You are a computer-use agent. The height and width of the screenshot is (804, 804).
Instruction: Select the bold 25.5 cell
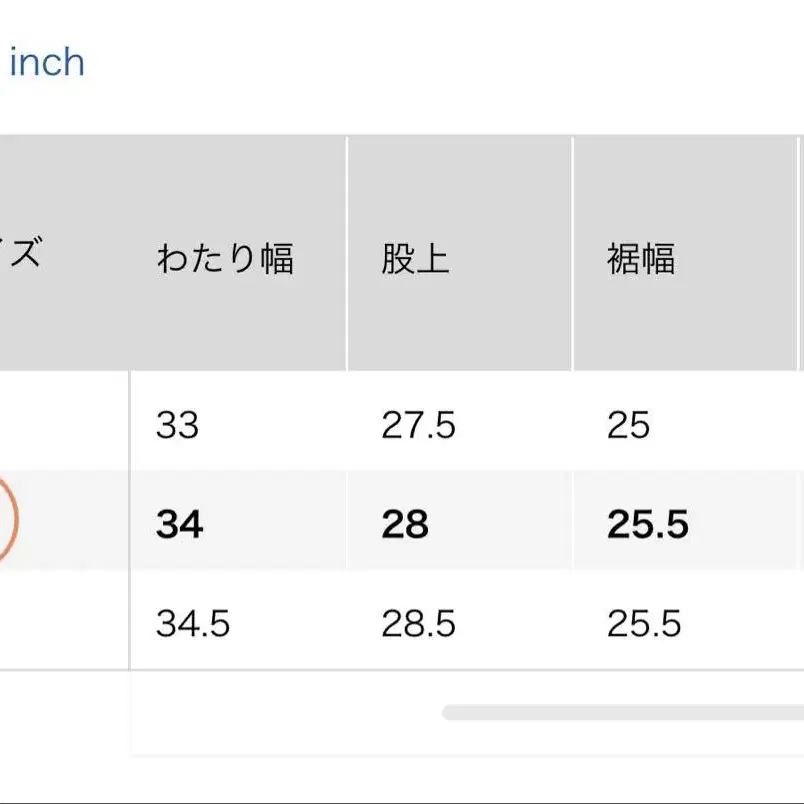(x=647, y=524)
